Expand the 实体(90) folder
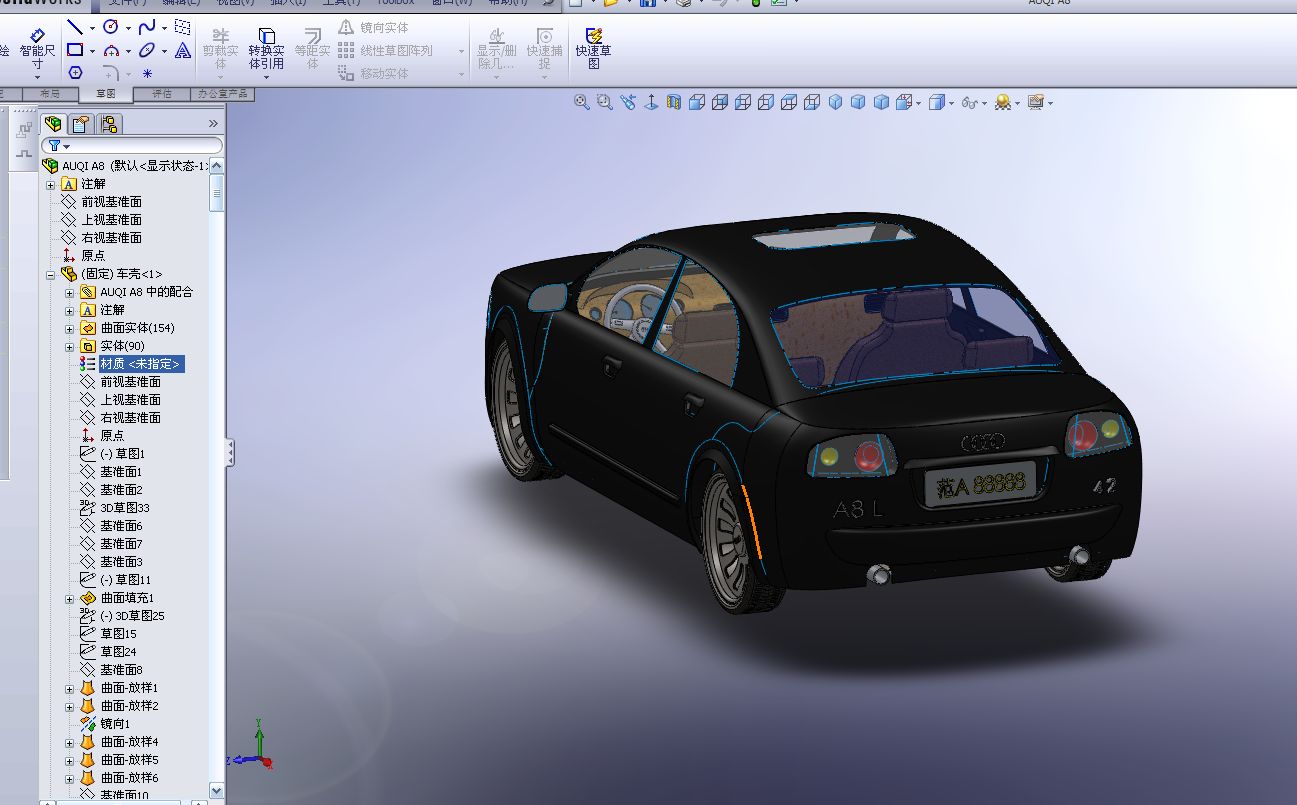The width and height of the screenshot is (1297, 805). 70,346
